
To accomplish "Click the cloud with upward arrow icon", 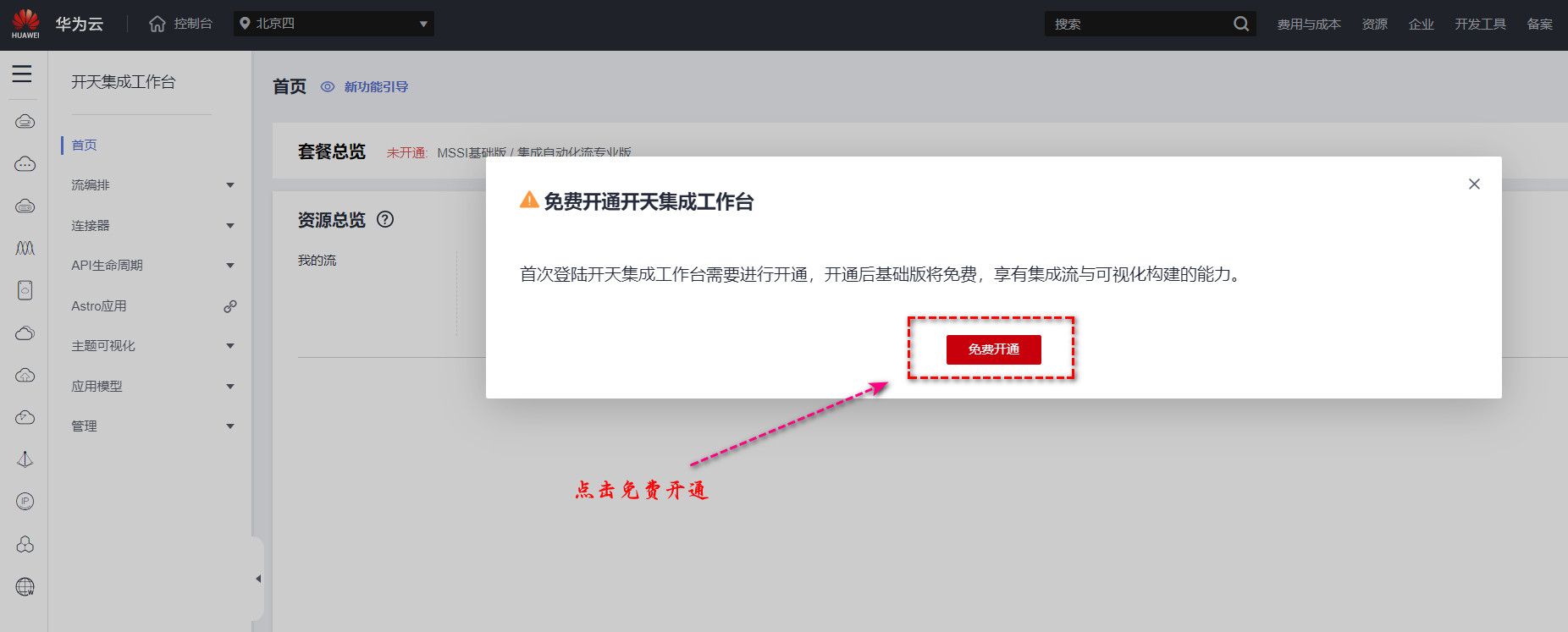I will click(x=25, y=375).
